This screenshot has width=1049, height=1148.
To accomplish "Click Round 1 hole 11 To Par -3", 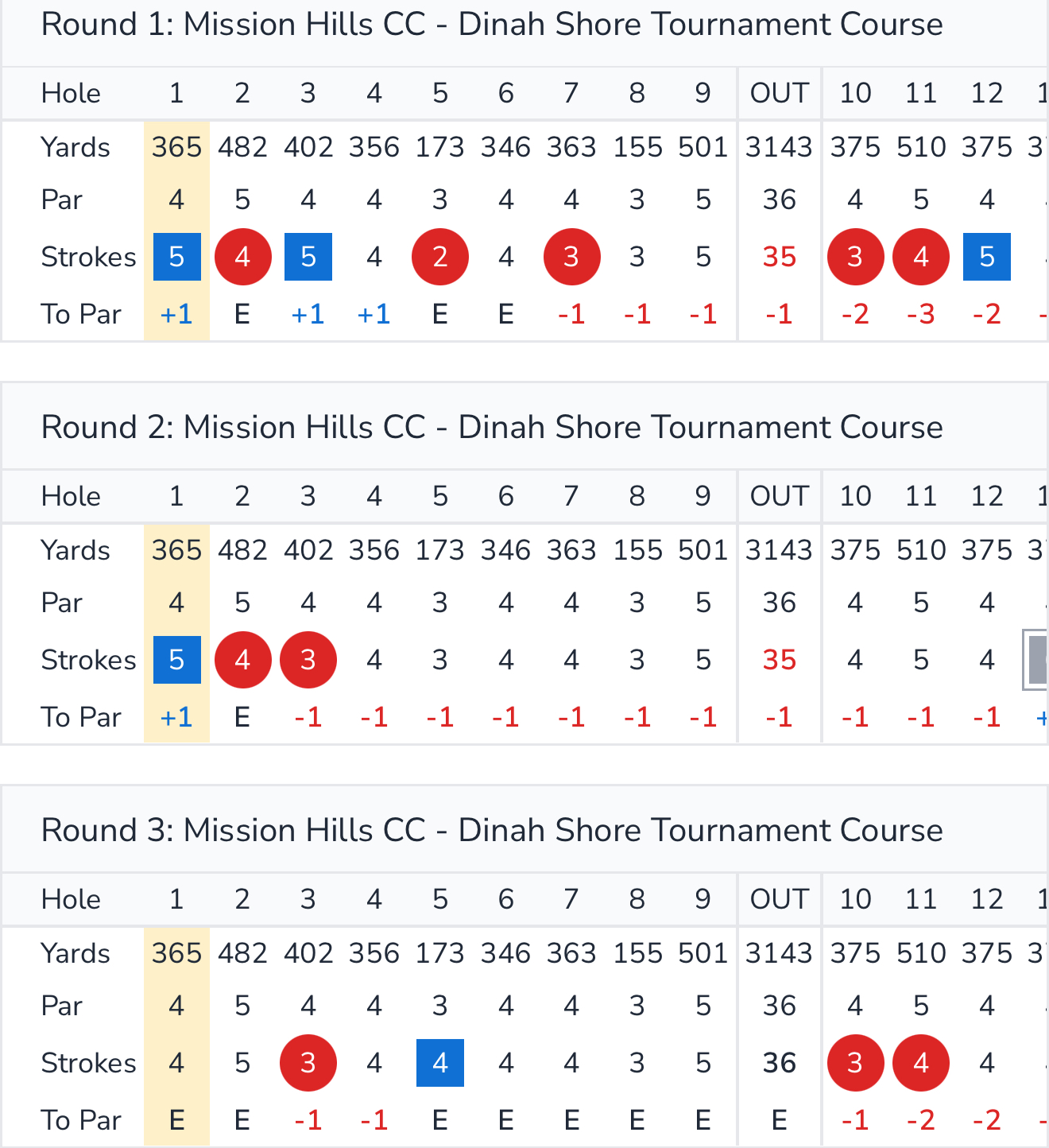I will point(921,314).
